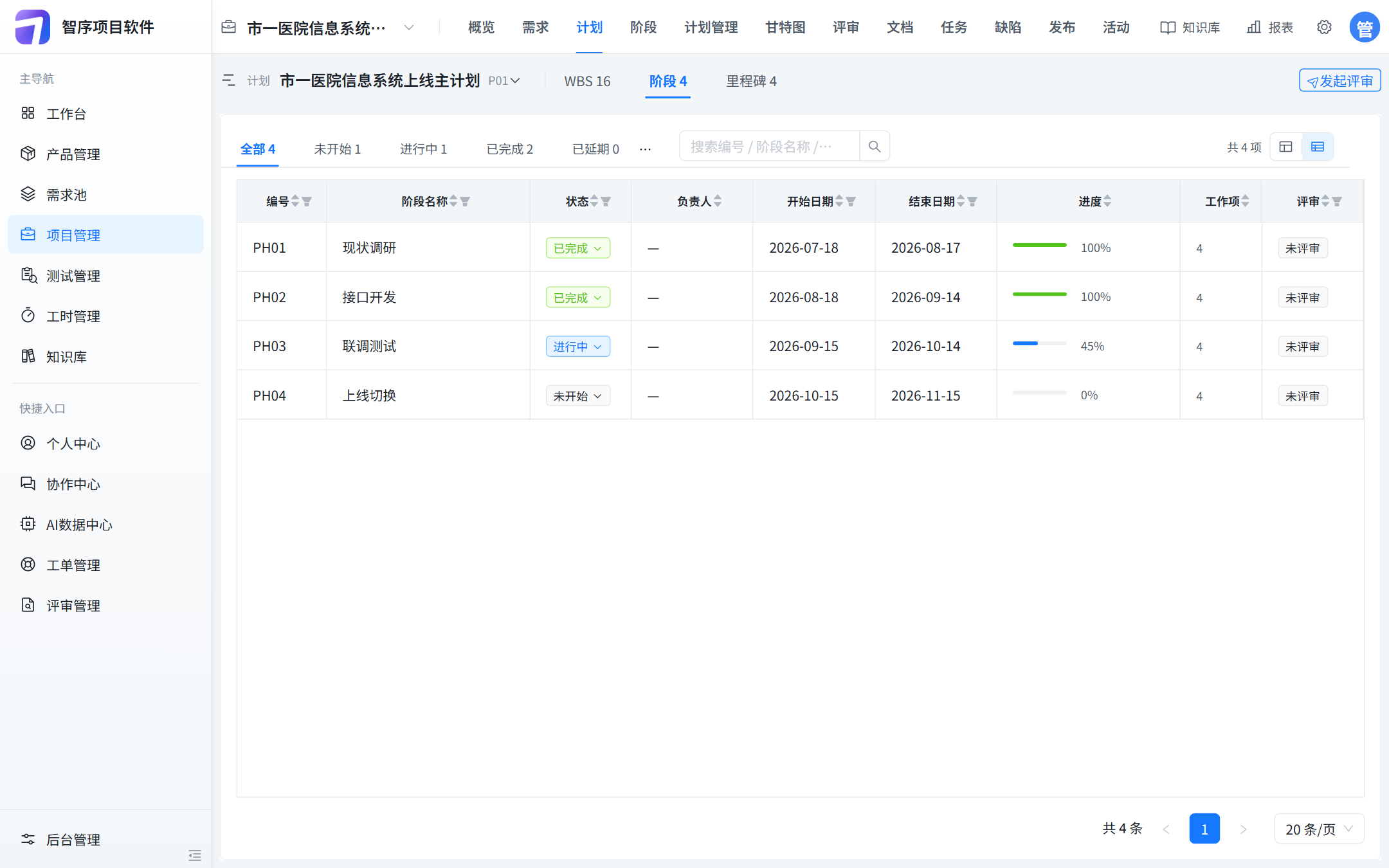
Task: Switch to card layout view icon
Action: pyautogui.click(x=1286, y=147)
